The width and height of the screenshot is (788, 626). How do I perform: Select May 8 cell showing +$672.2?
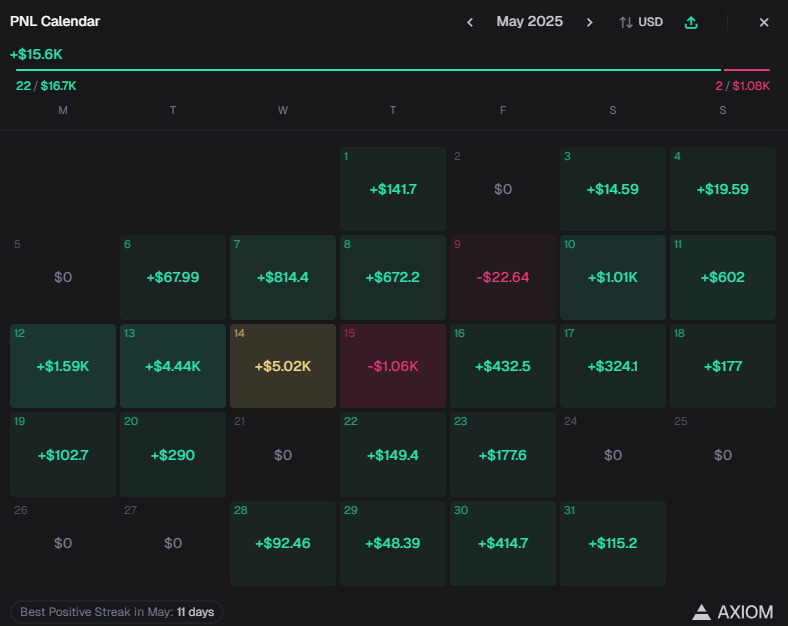click(392, 277)
